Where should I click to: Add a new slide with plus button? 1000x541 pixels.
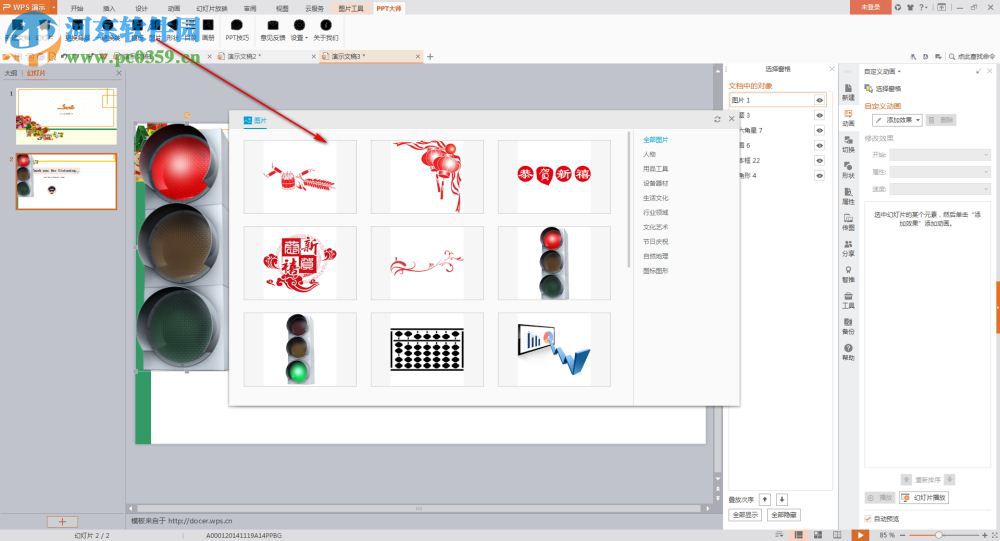62,521
